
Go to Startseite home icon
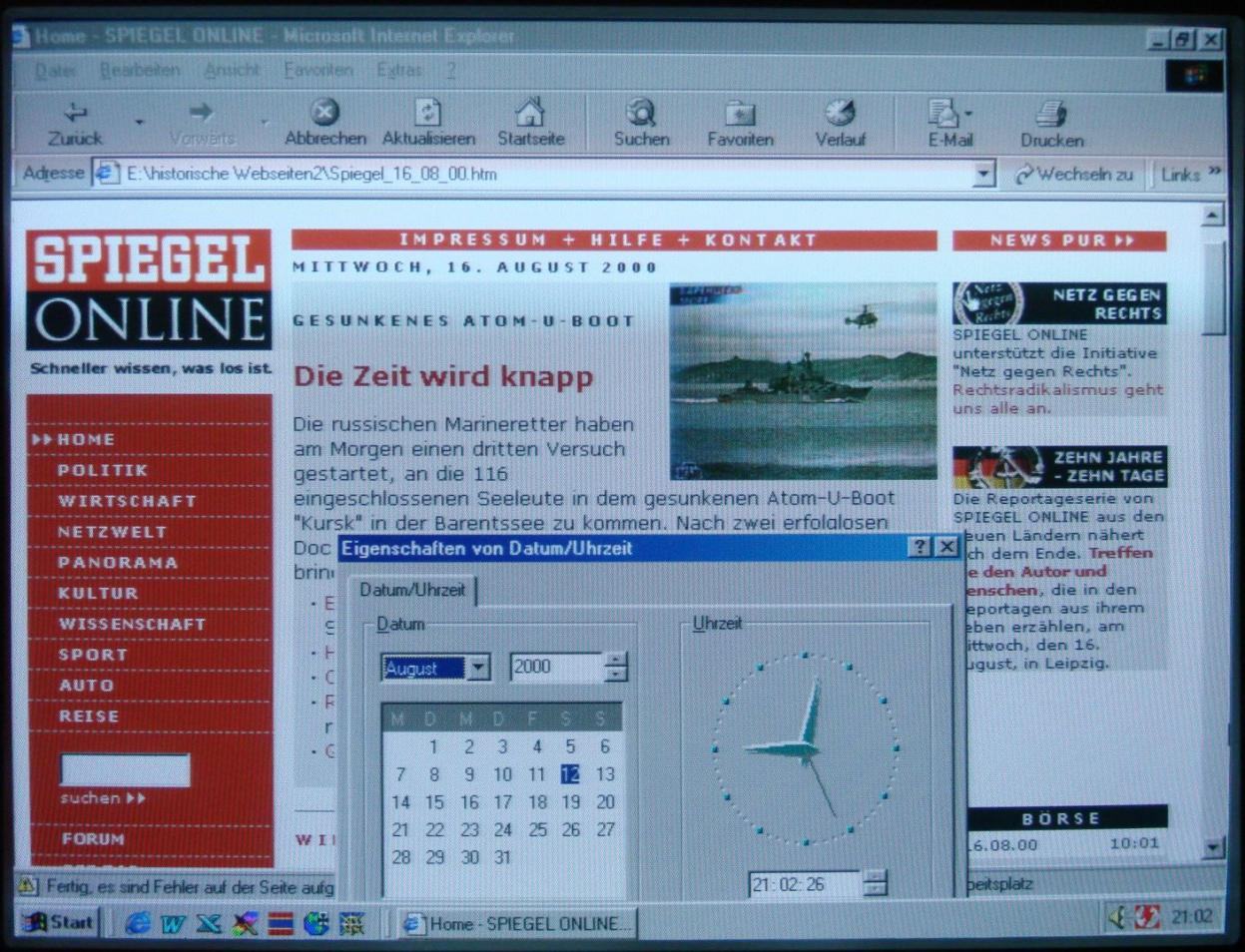[530, 124]
